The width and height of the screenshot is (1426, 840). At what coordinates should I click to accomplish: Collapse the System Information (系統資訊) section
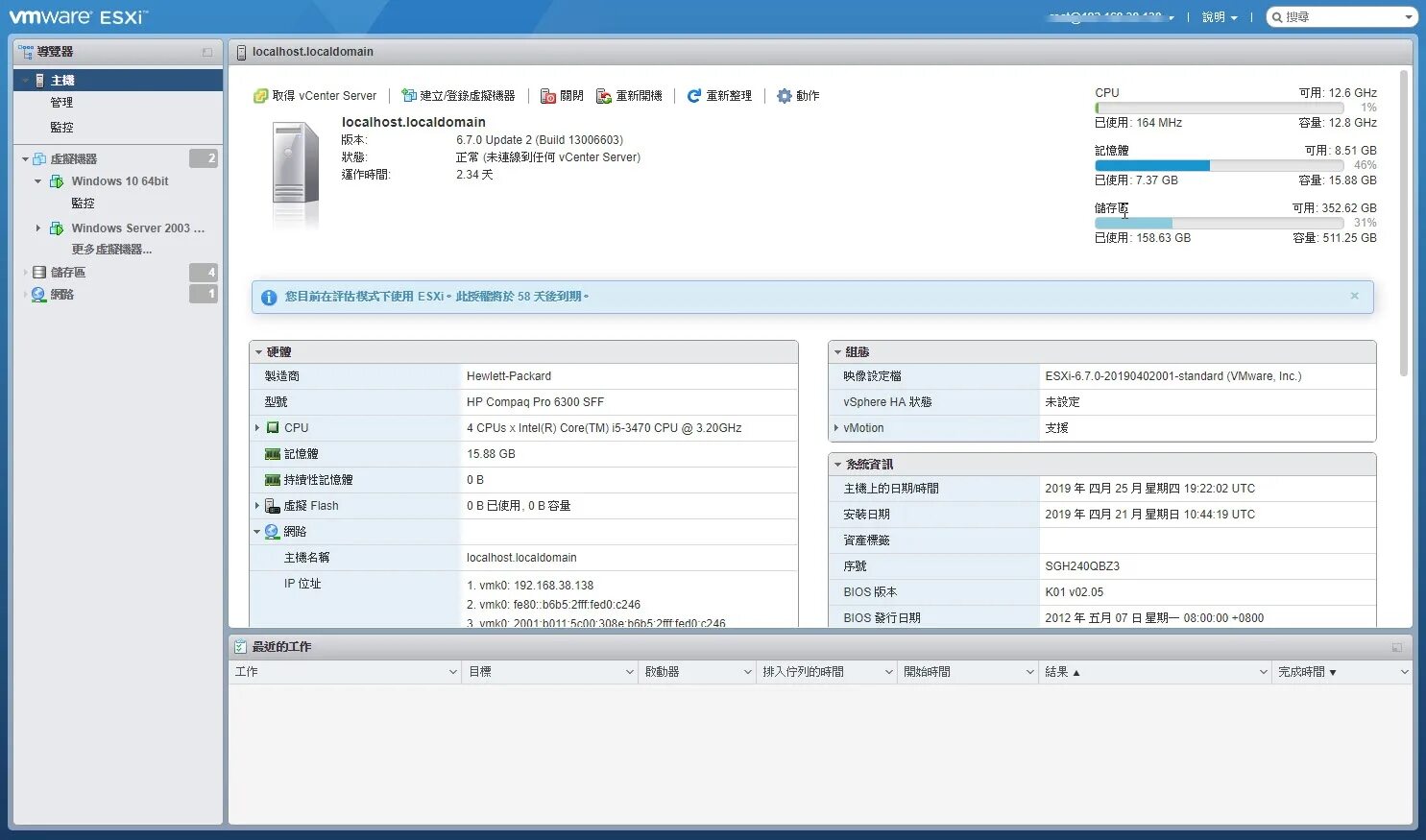point(837,465)
